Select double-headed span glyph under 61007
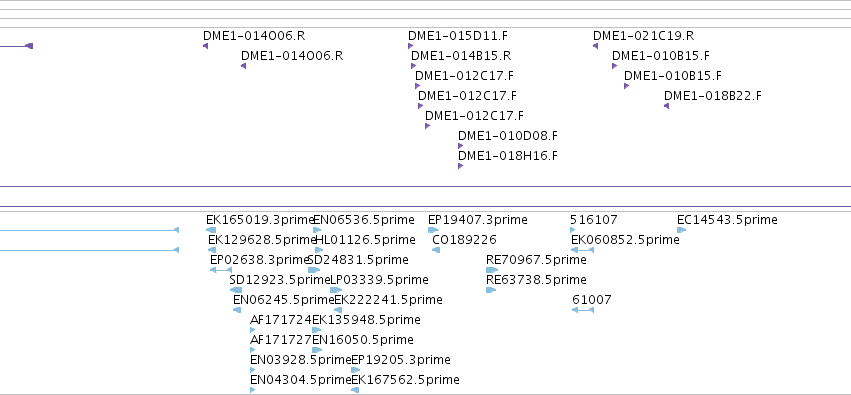The width and height of the screenshot is (851, 395). click(x=583, y=310)
